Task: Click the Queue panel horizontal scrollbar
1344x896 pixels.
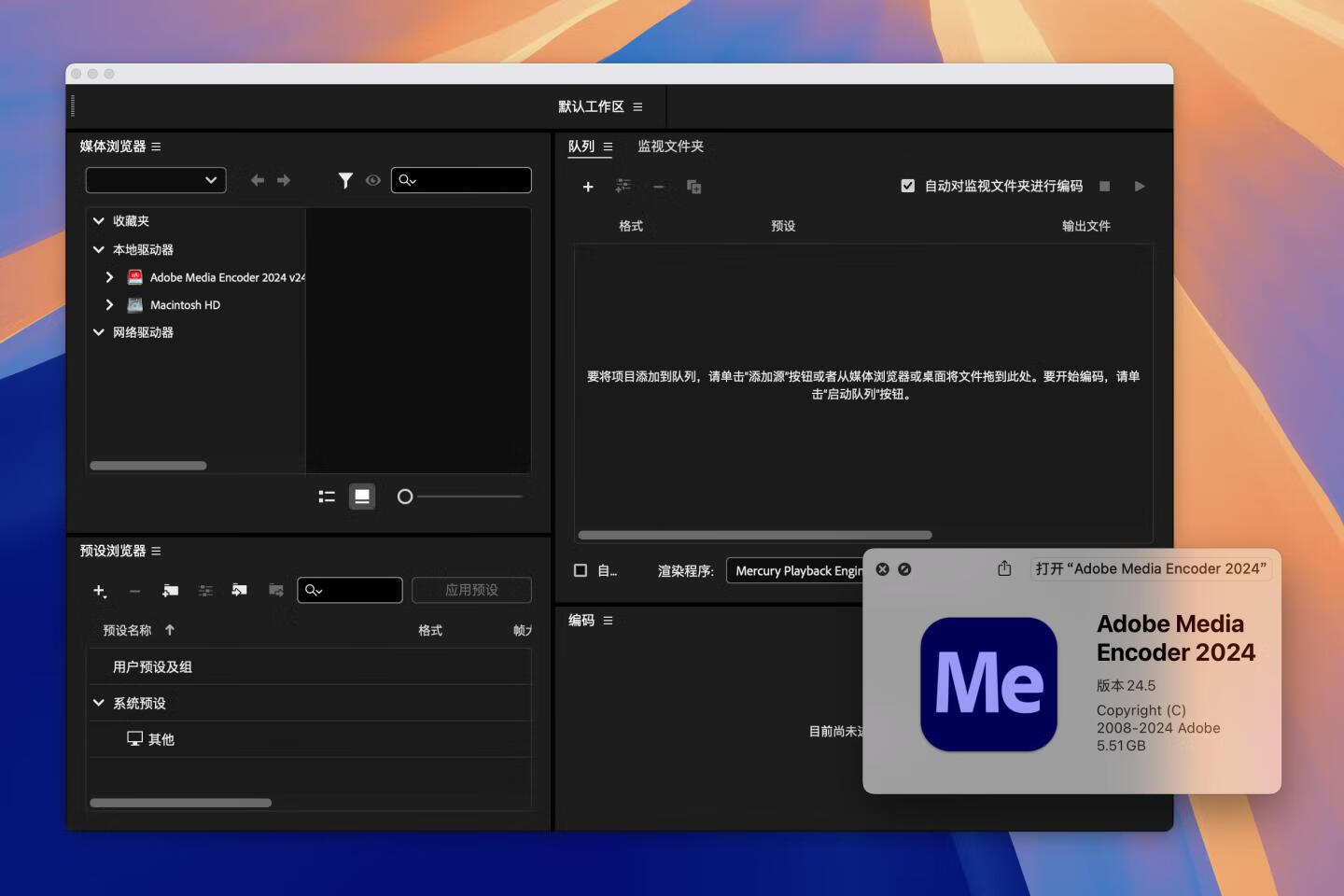Action: coord(755,535)
